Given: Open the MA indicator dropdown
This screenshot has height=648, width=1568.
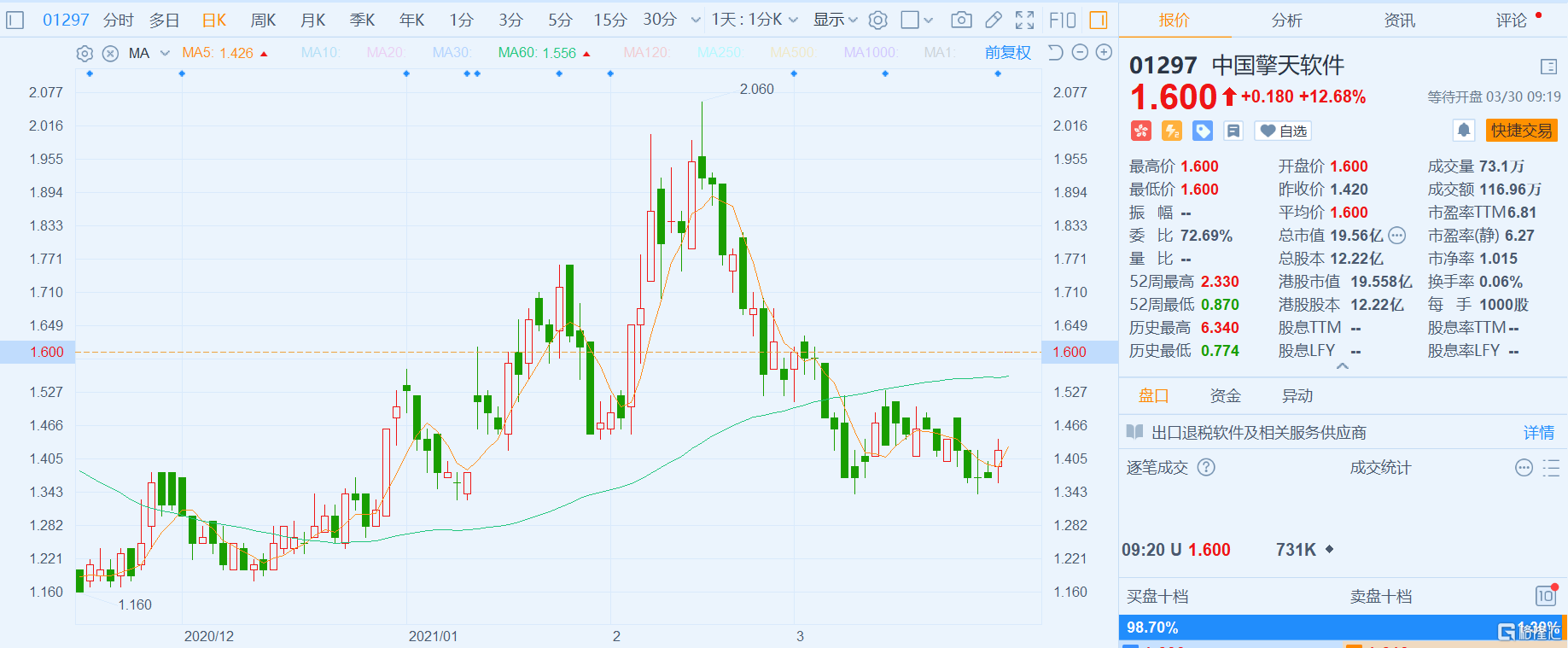Looking at the screenshot, I should pos(165,53).
